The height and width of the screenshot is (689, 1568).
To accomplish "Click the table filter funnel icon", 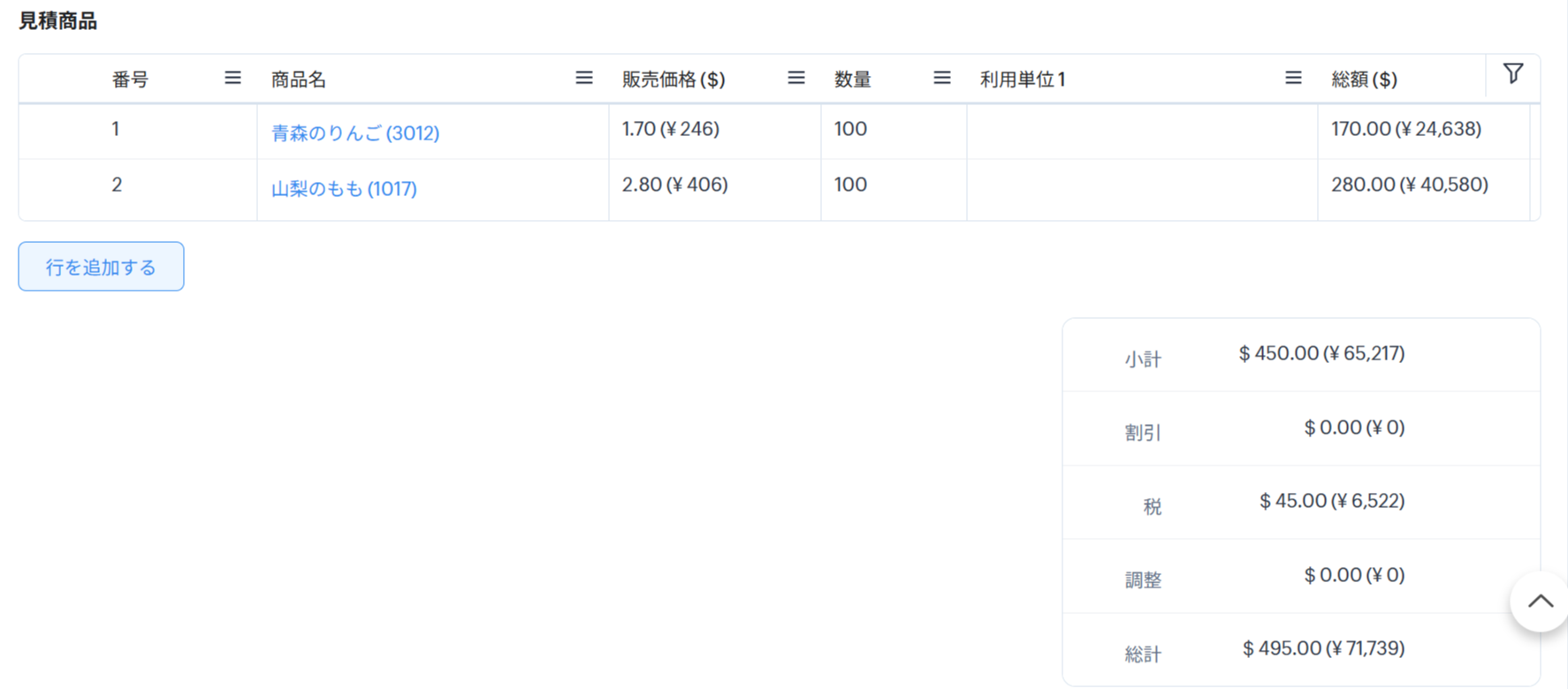I will (1513, 74).
